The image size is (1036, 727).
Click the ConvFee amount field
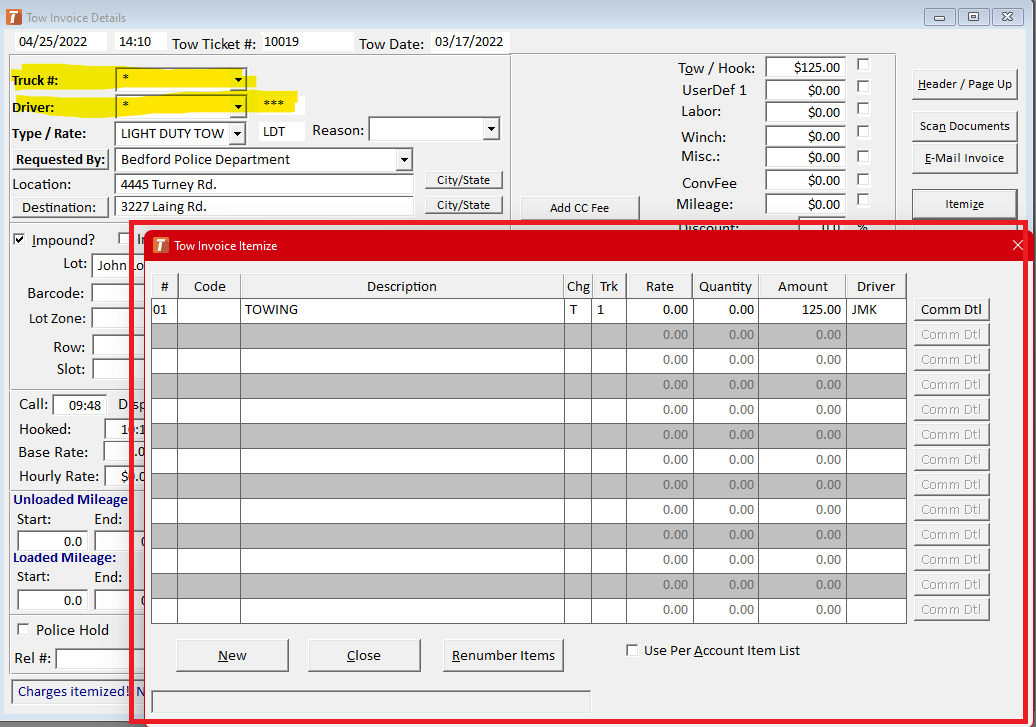coord(805,180)
